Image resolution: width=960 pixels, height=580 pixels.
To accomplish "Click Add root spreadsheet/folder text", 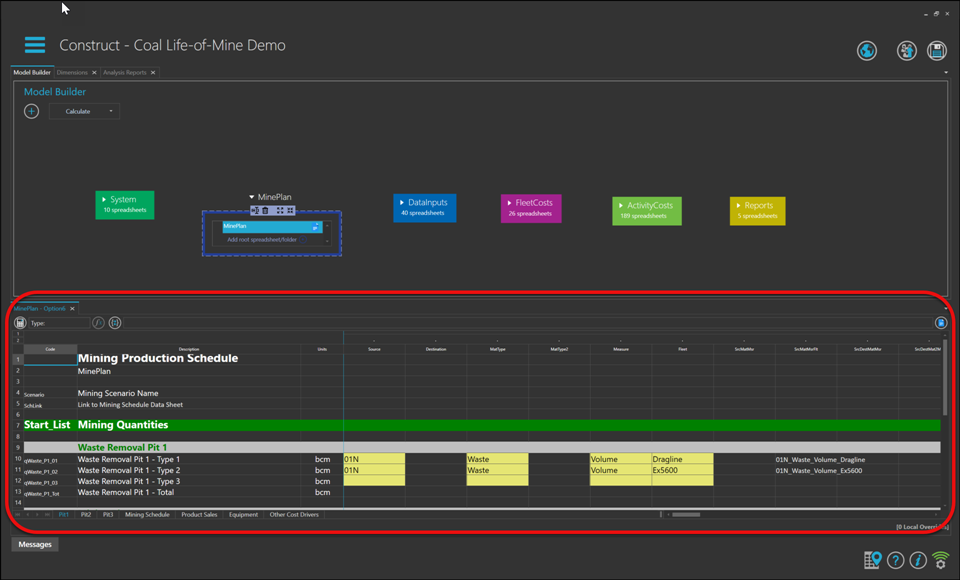I will click(x=262, y=239).
